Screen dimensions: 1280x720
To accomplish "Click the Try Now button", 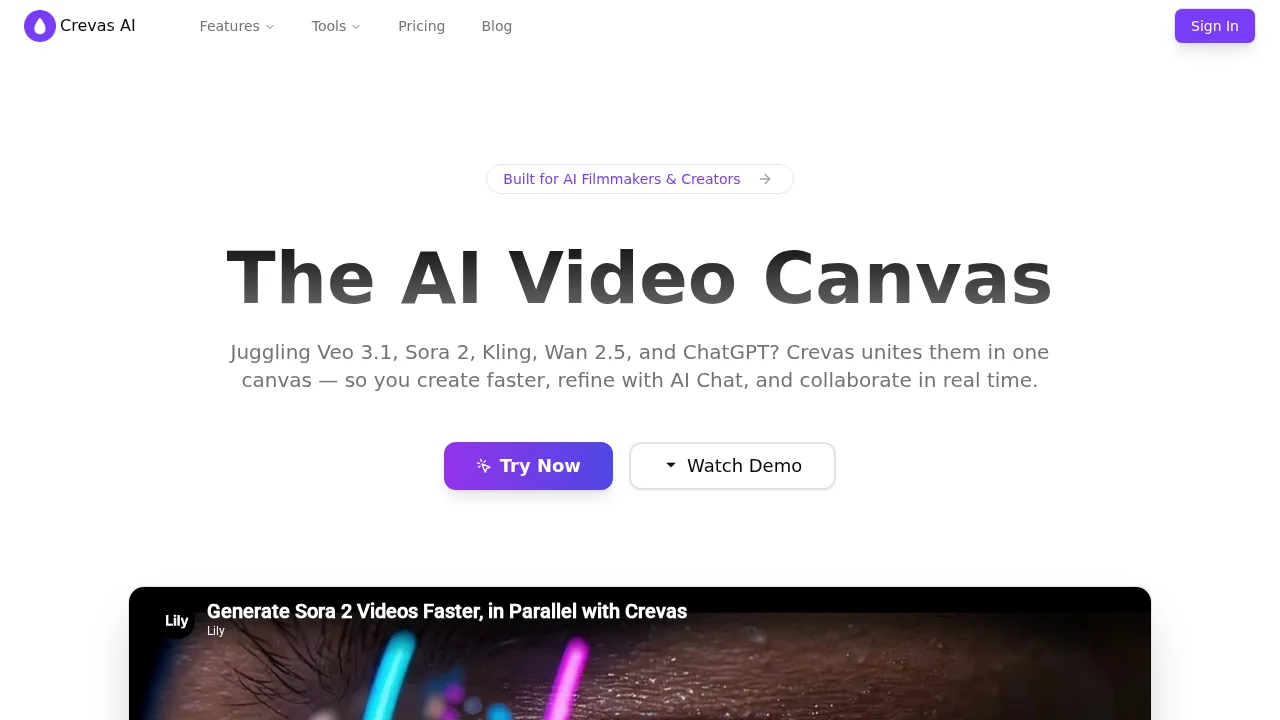I will (528, 466).
